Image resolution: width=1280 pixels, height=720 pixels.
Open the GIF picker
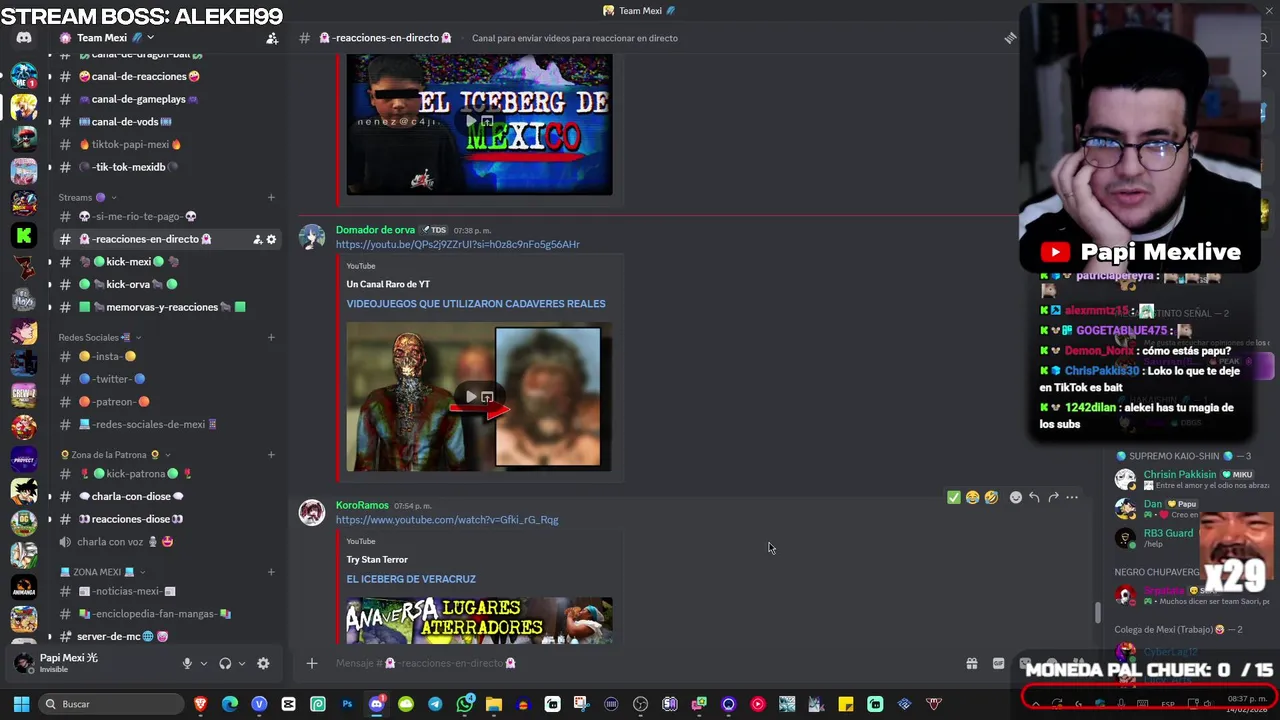(998, 663)
